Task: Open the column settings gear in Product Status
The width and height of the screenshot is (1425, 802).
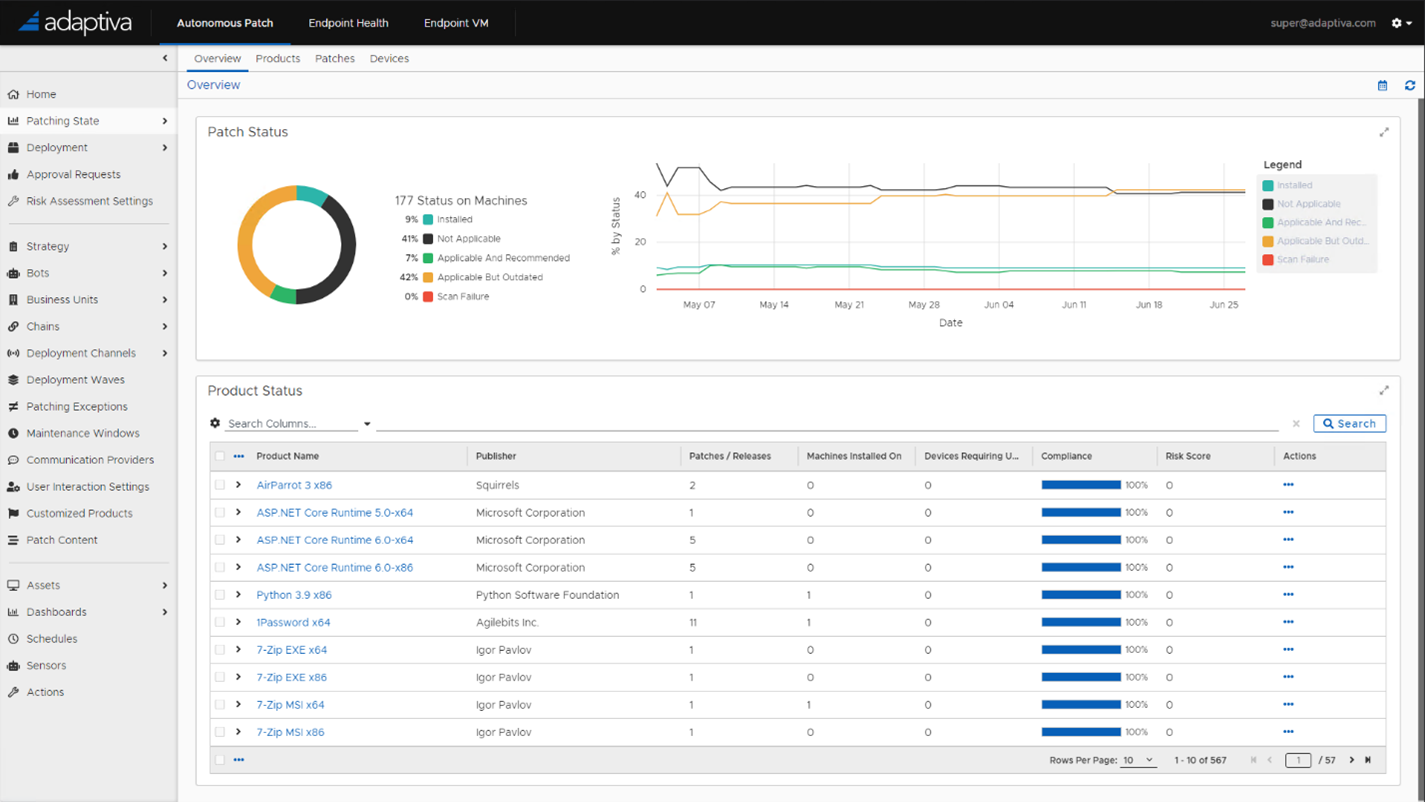Action: 213,423
